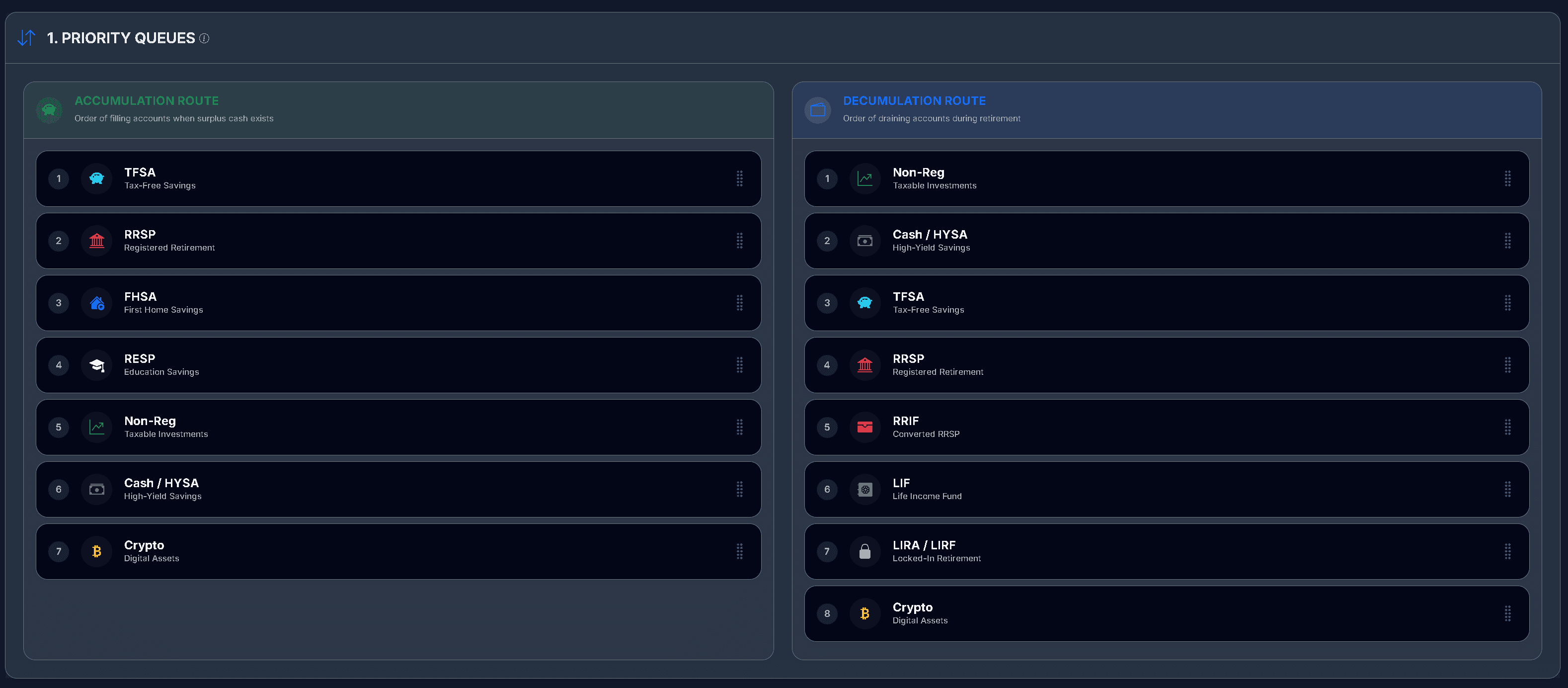1568x688 pixels.
Task: Click the Cash / HYSA banknote icon in Accumulation
Action: click(97, 489)
